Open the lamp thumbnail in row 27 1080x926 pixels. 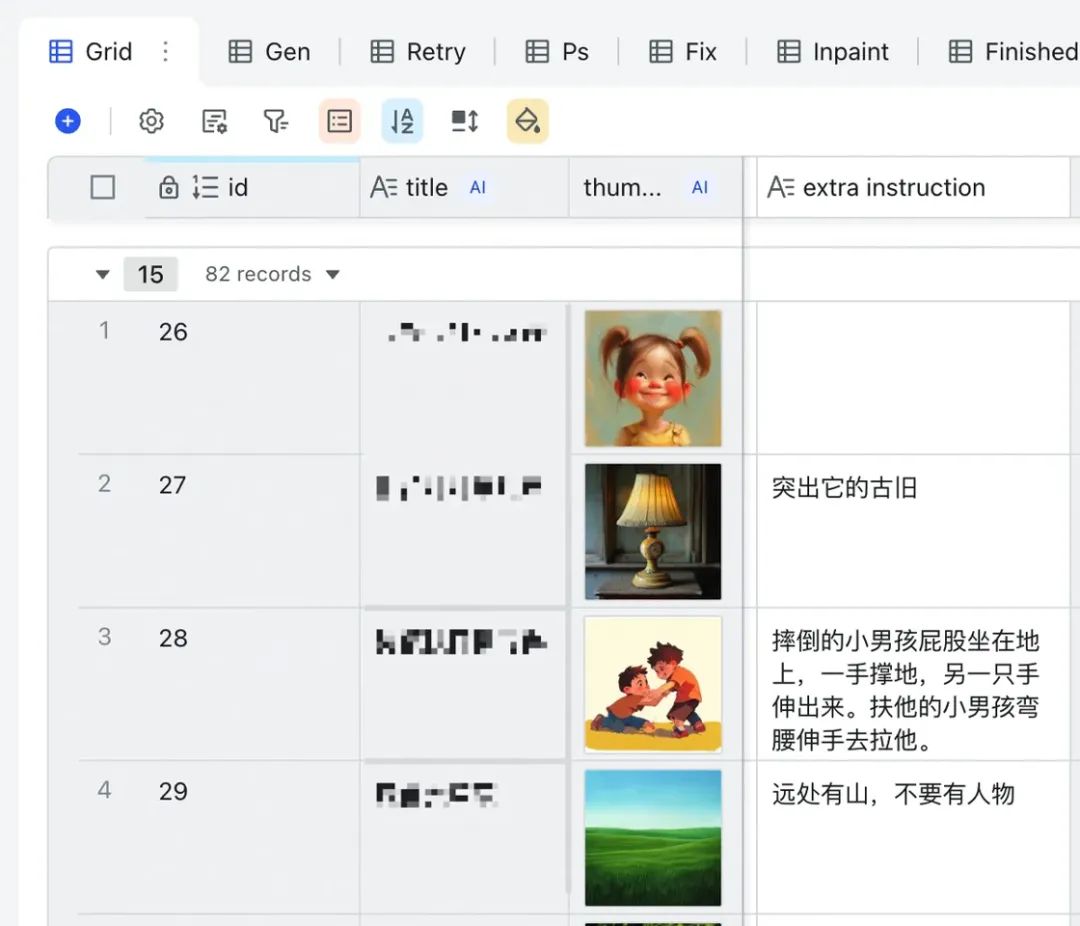point(653,531)
